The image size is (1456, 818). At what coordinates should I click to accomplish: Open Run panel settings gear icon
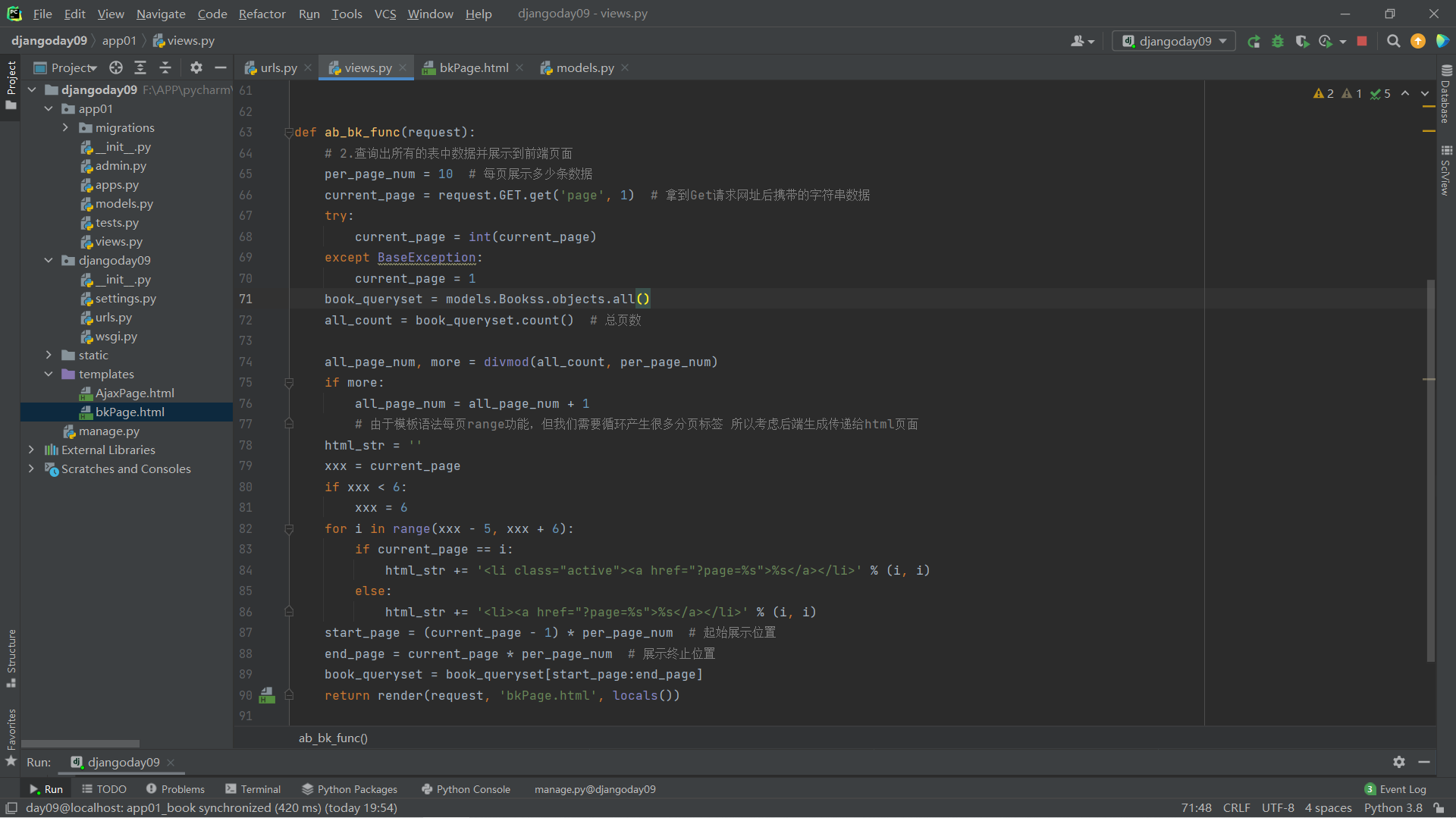point(1399,762)
